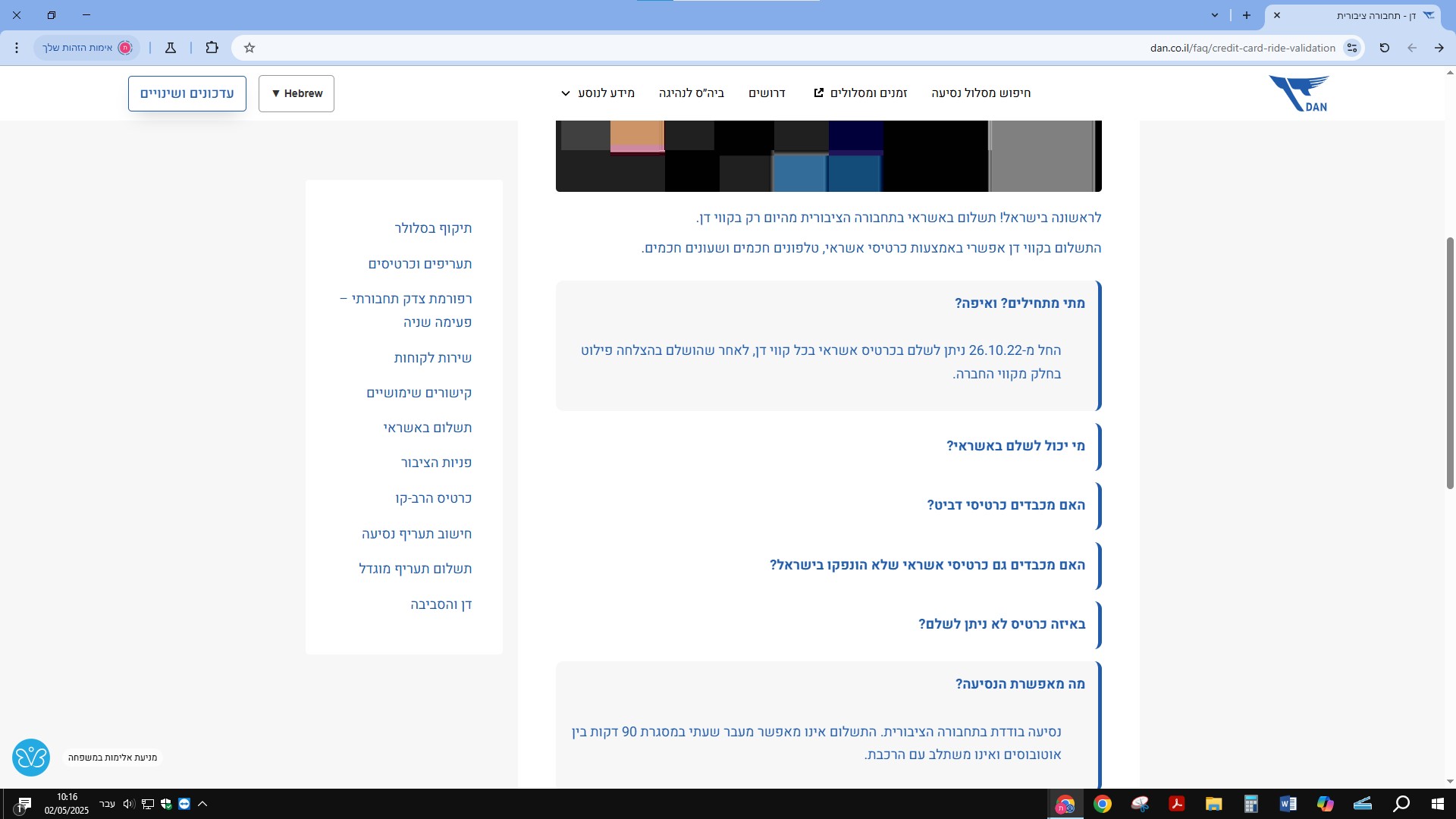Click the blue butterfly accessibility widget icon
This screenshot has height=819, width=1456.
pos(31,757)
